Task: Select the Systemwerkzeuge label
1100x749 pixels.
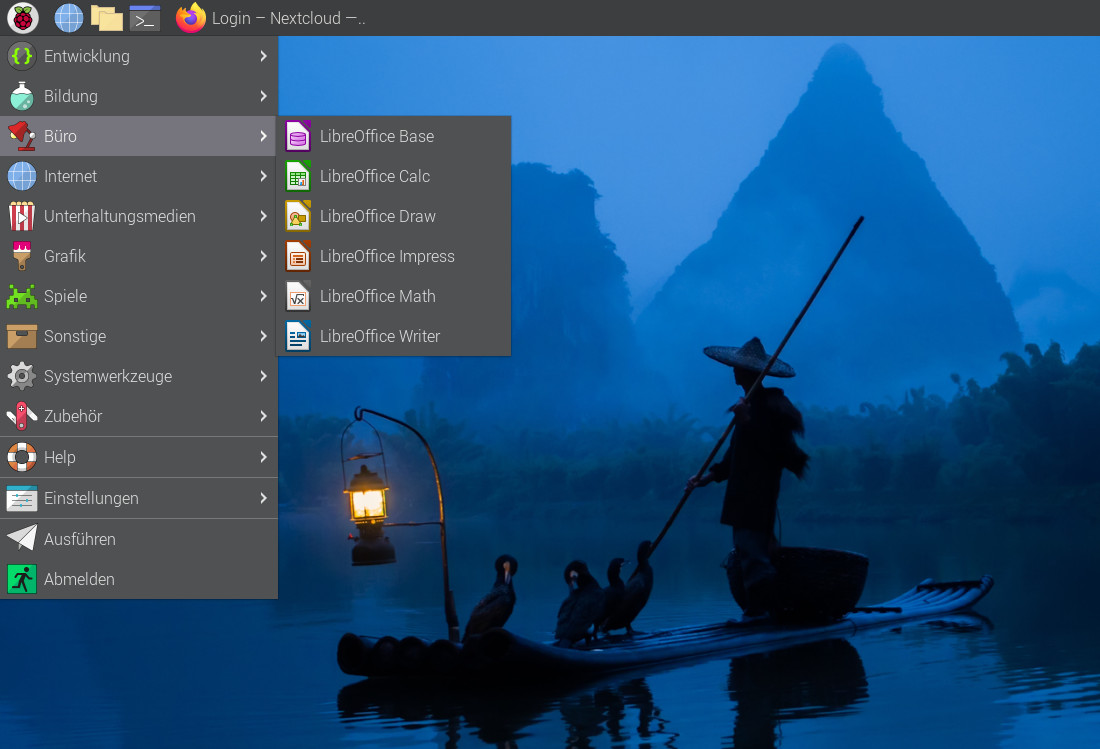Action: pos(108,377)
